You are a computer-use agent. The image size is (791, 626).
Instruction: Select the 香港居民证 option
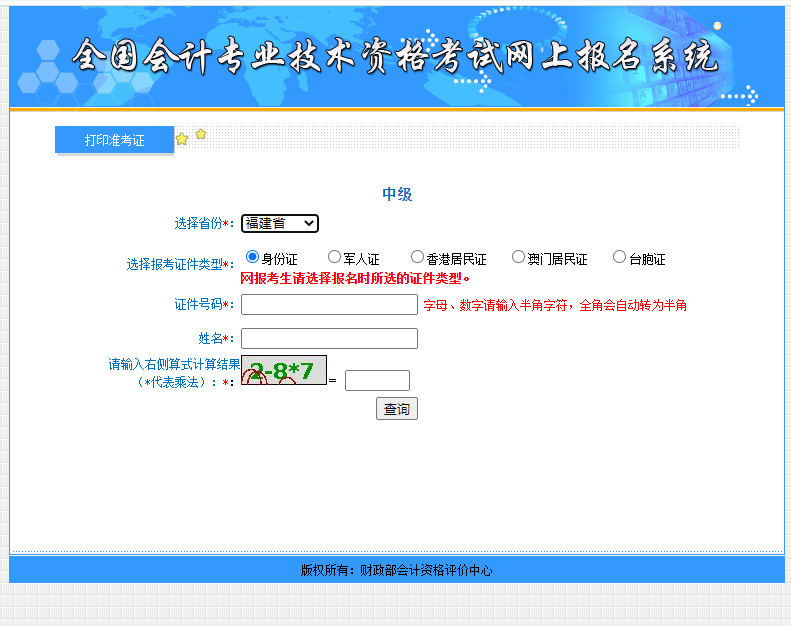417,257
